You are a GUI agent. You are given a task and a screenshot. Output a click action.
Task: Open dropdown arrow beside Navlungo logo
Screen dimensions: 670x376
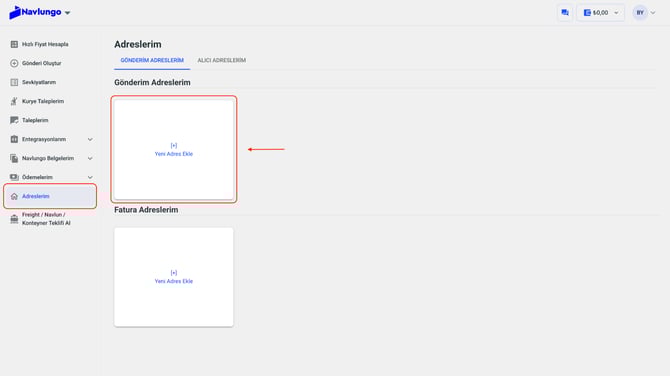click(68, 13)
